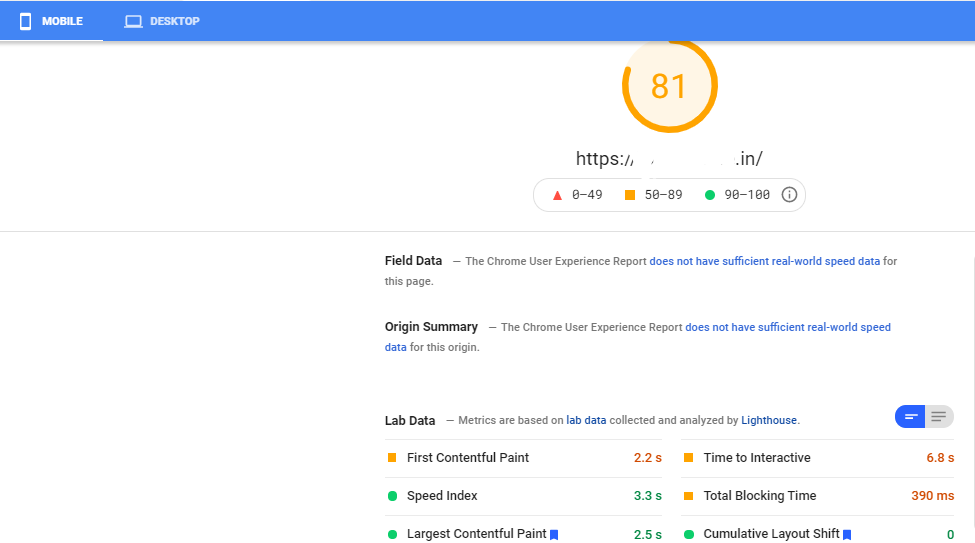Toggle compact metrics view button
This screenshot has height=543, width=975.
coord(910,417)
